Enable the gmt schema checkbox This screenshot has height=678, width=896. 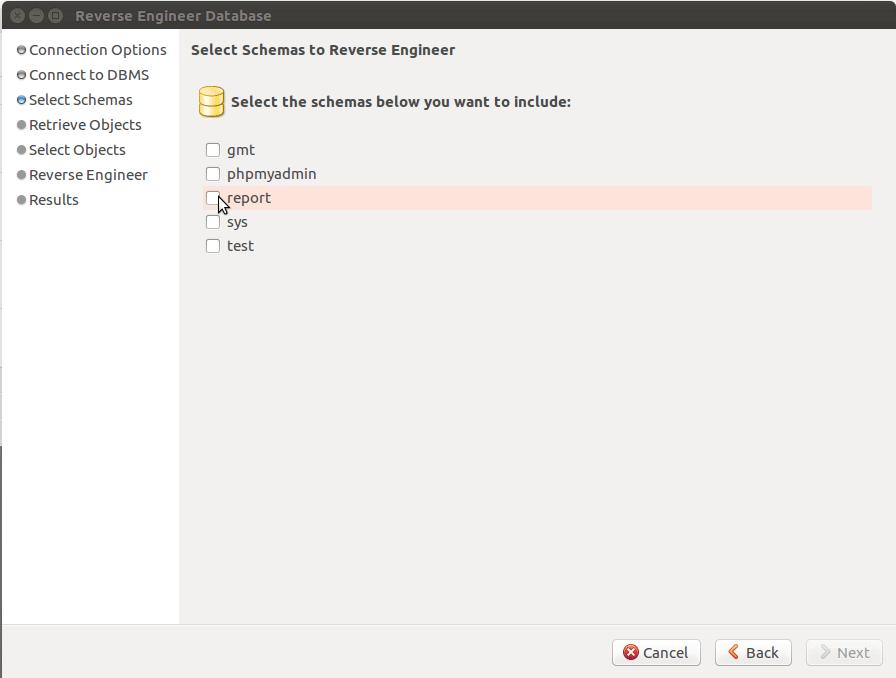tap(213, 150)
